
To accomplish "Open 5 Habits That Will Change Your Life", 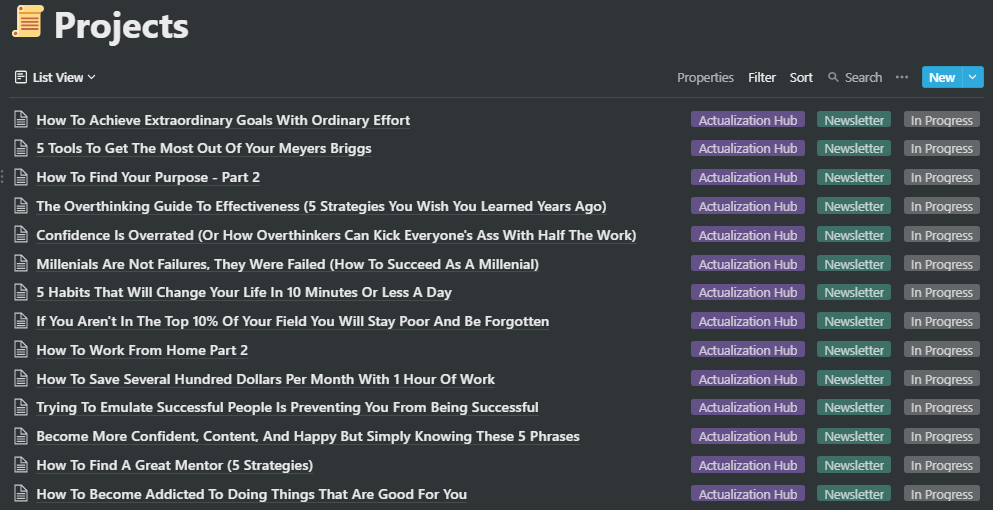I will 244,293.
